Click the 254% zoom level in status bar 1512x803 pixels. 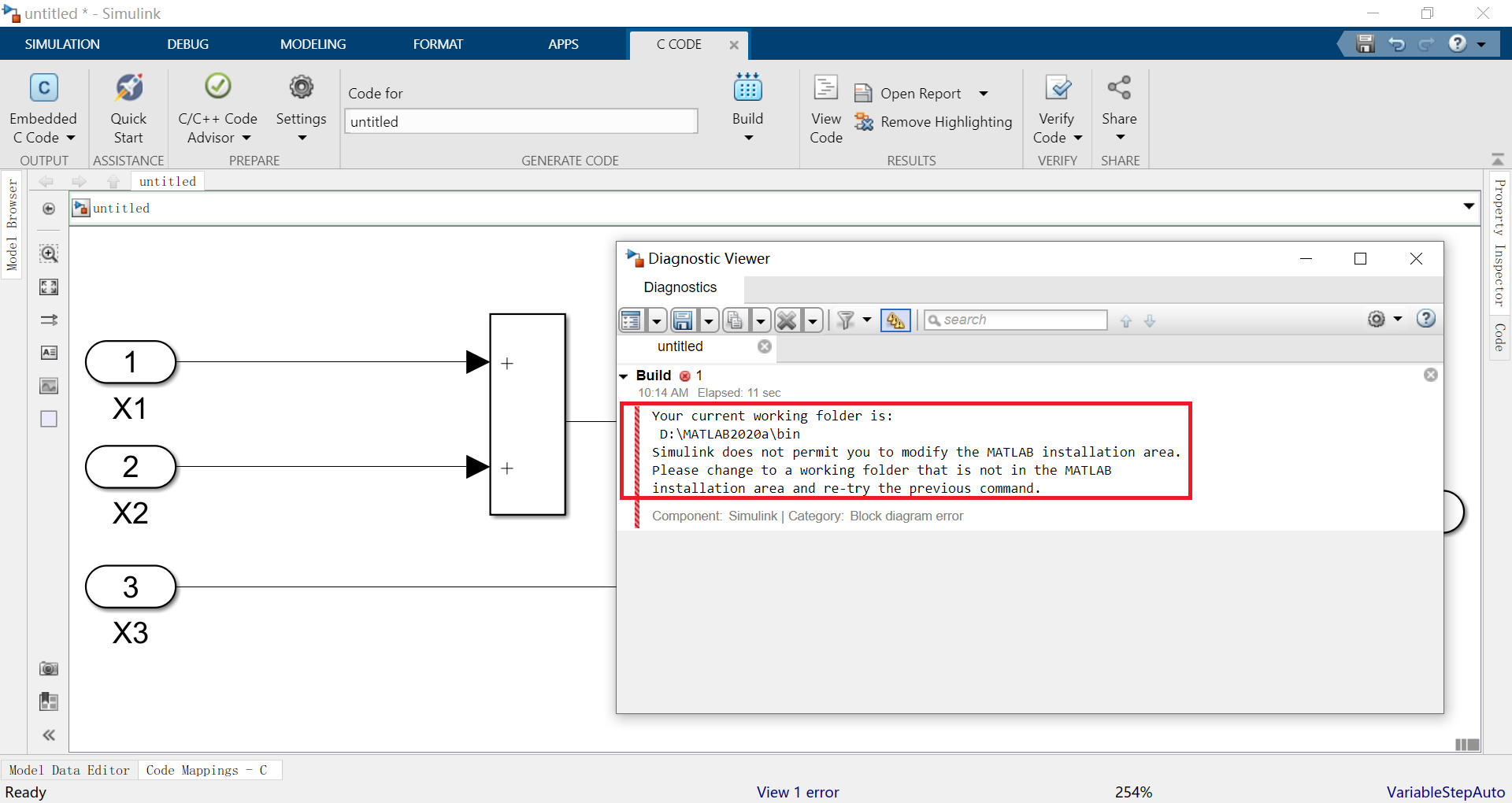1133,792
